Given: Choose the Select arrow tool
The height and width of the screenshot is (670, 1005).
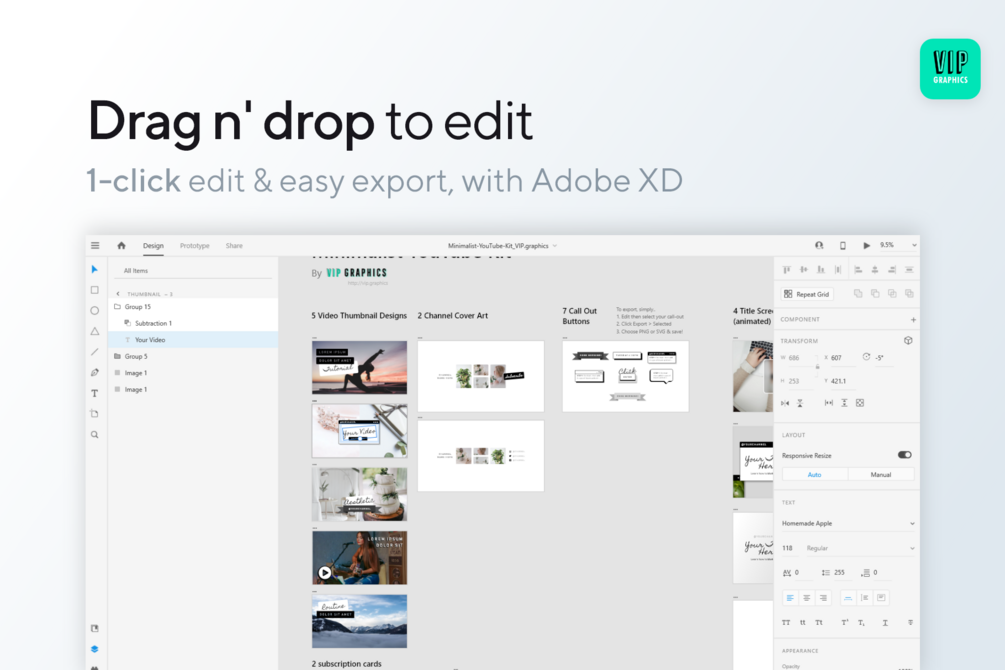Looking at the screenshot, I should (95, 269).
